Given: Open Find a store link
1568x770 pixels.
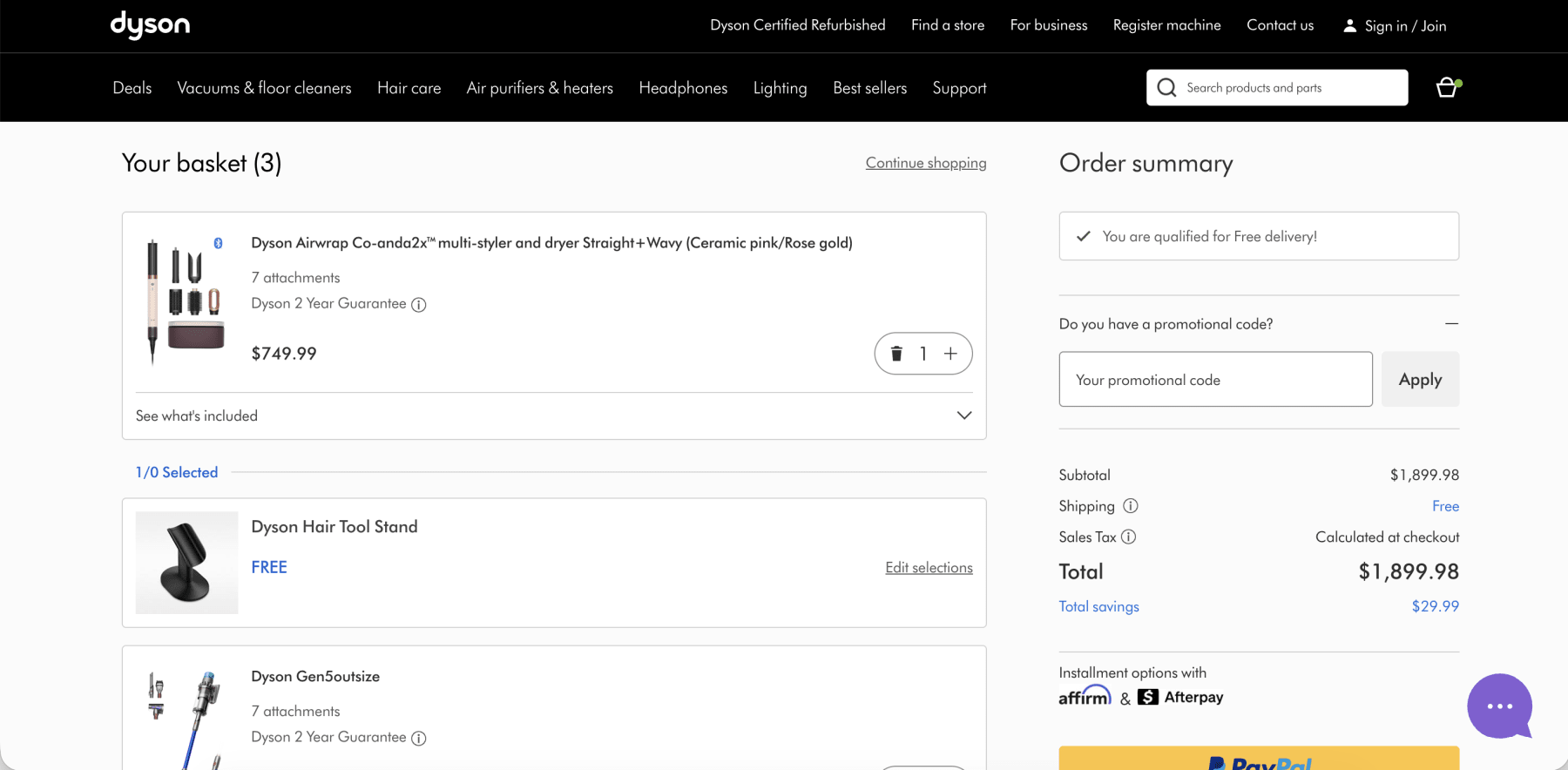Looking at the screenshot, I should (948, 25).
